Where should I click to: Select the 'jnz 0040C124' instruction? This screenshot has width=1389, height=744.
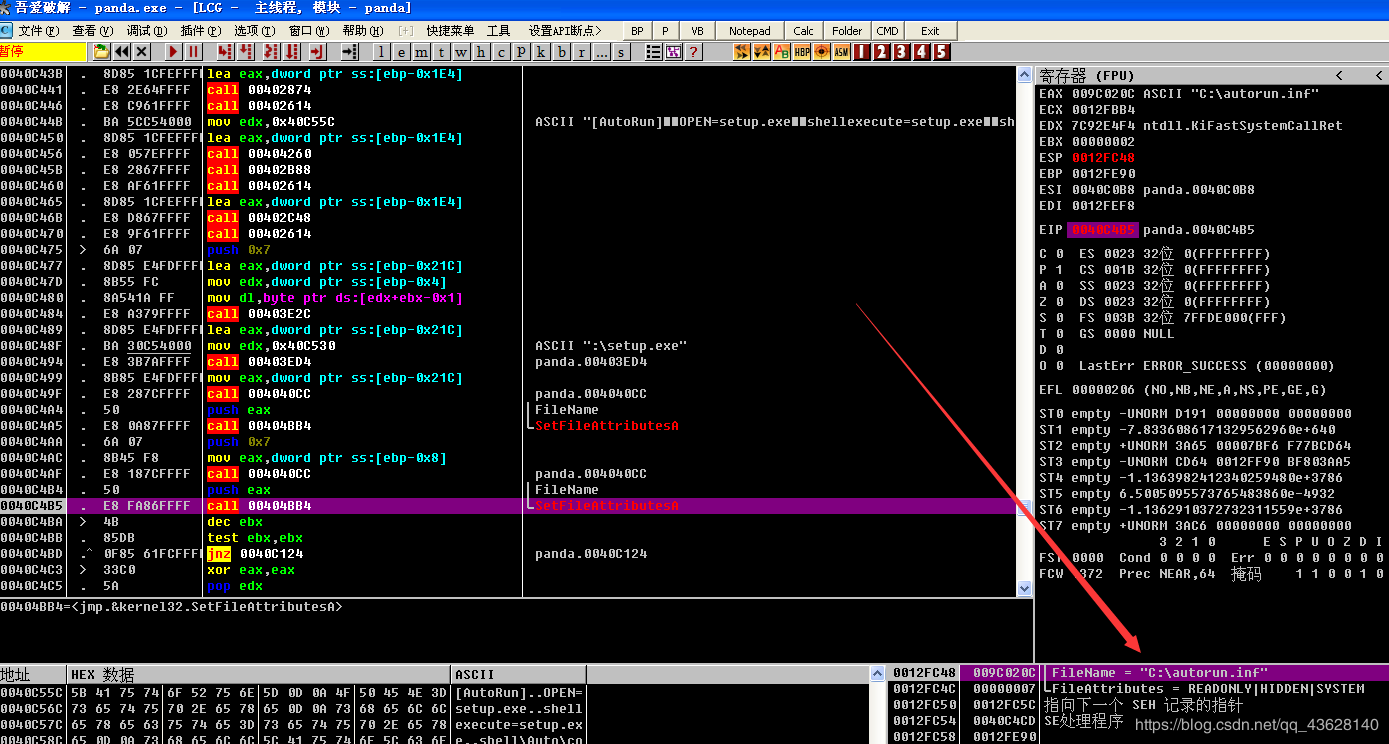tap(255, 554)
